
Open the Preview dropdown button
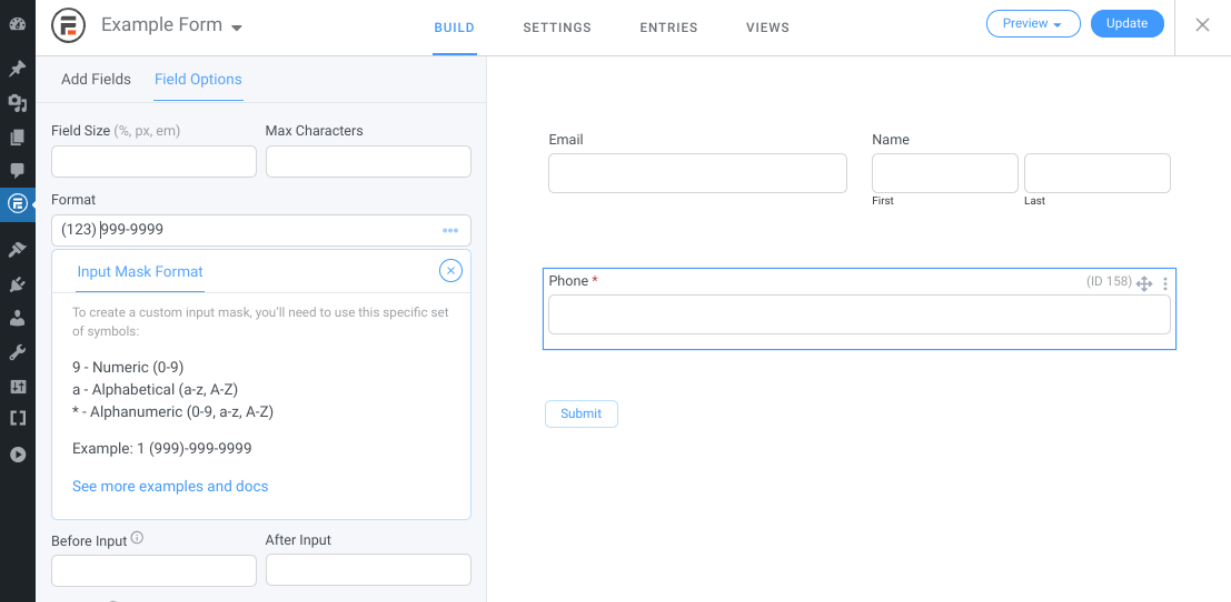coord(1033,24)
